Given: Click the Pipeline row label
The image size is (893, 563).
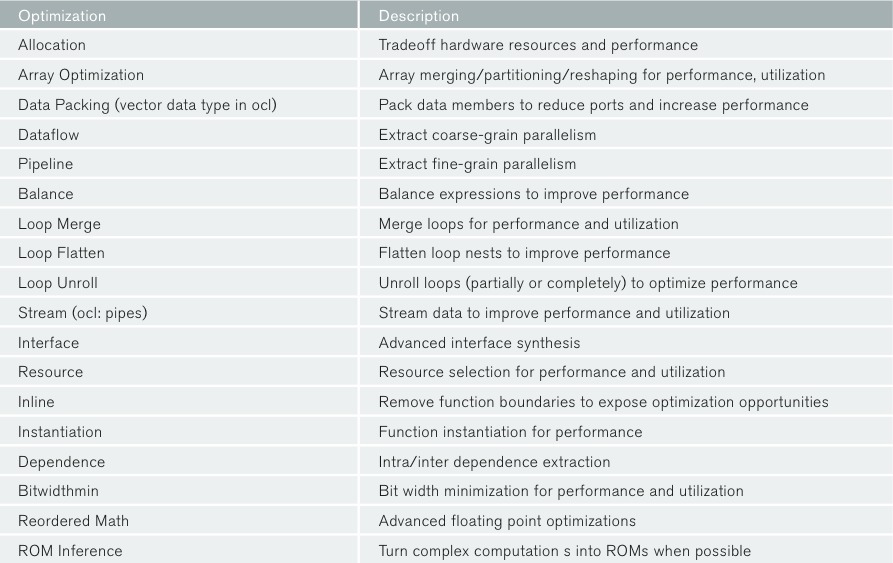Looking at the screenshot, I should point(46,165).
